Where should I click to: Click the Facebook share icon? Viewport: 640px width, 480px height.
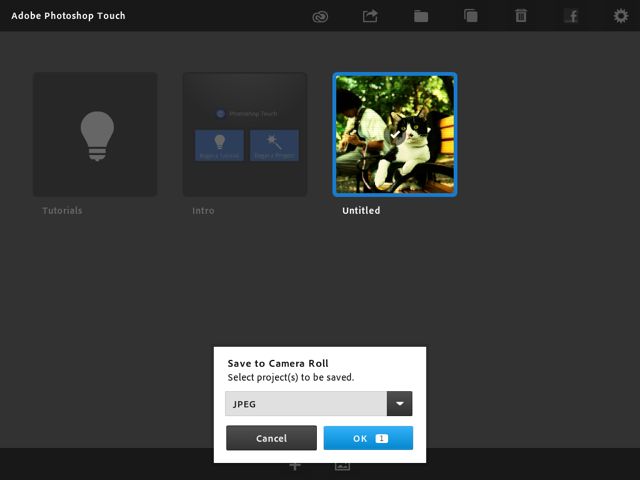[571, 16]
